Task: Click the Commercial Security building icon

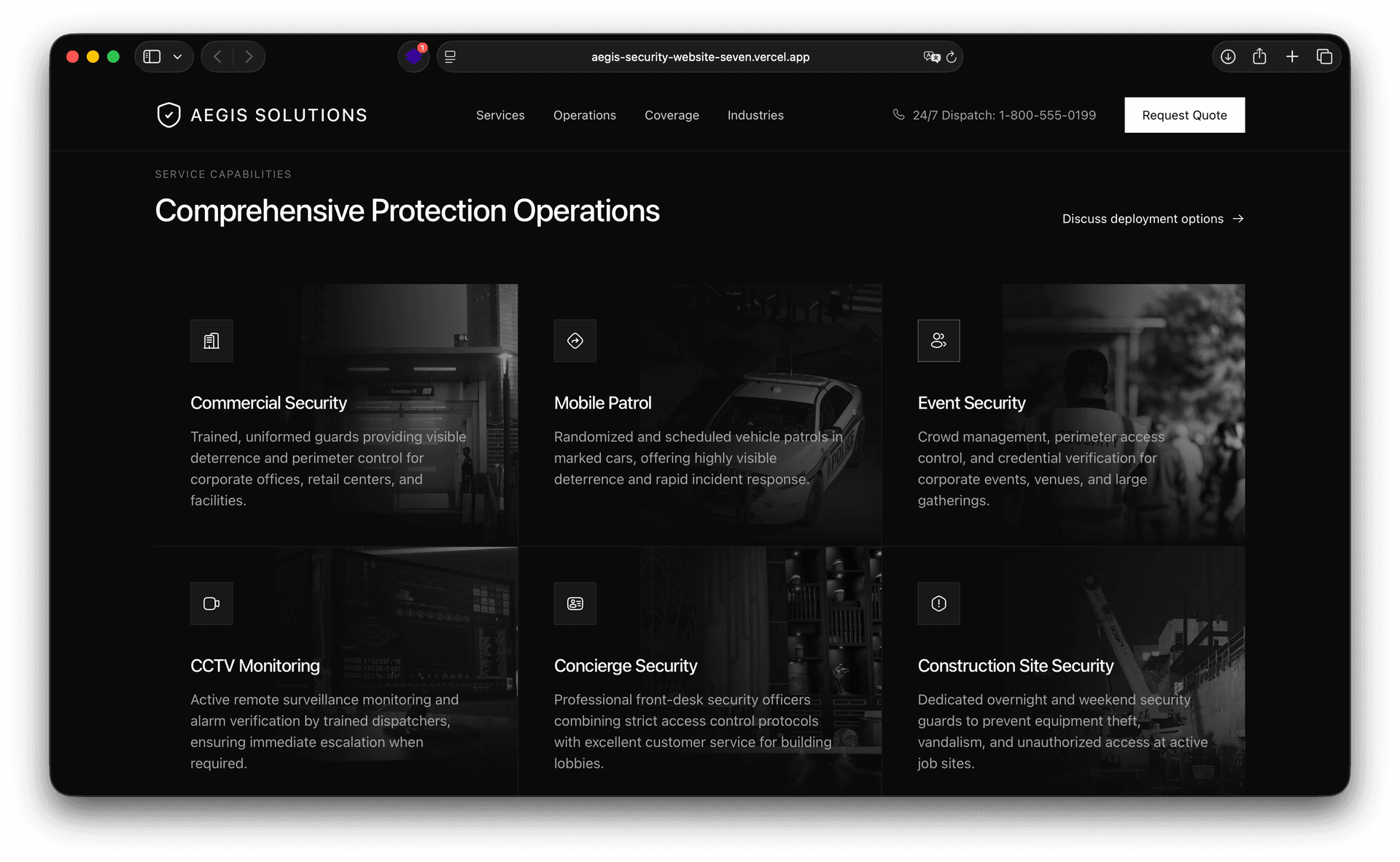Action: pyautogui.click(x=211, y=341)
